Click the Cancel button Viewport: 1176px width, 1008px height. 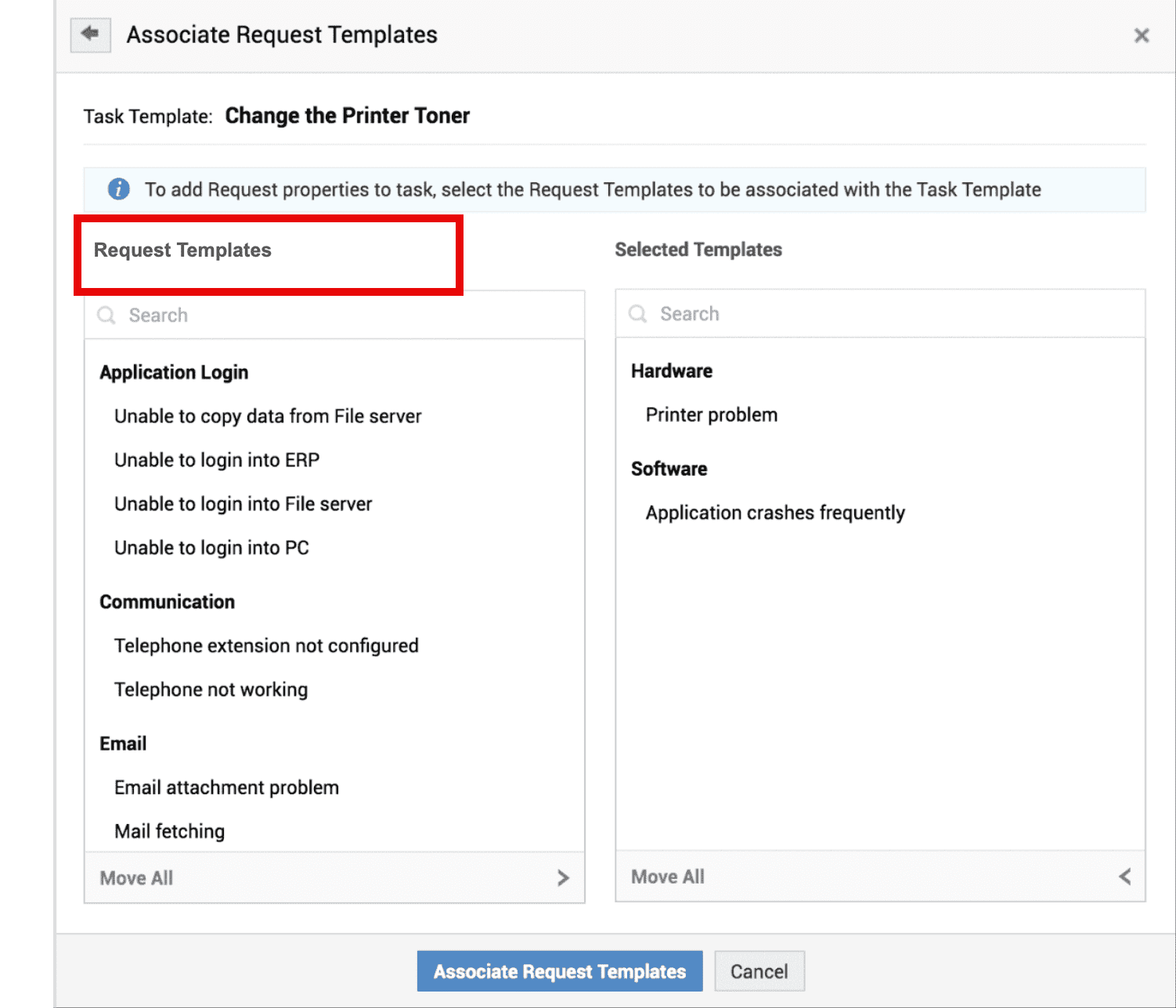[x=759, y=971]
